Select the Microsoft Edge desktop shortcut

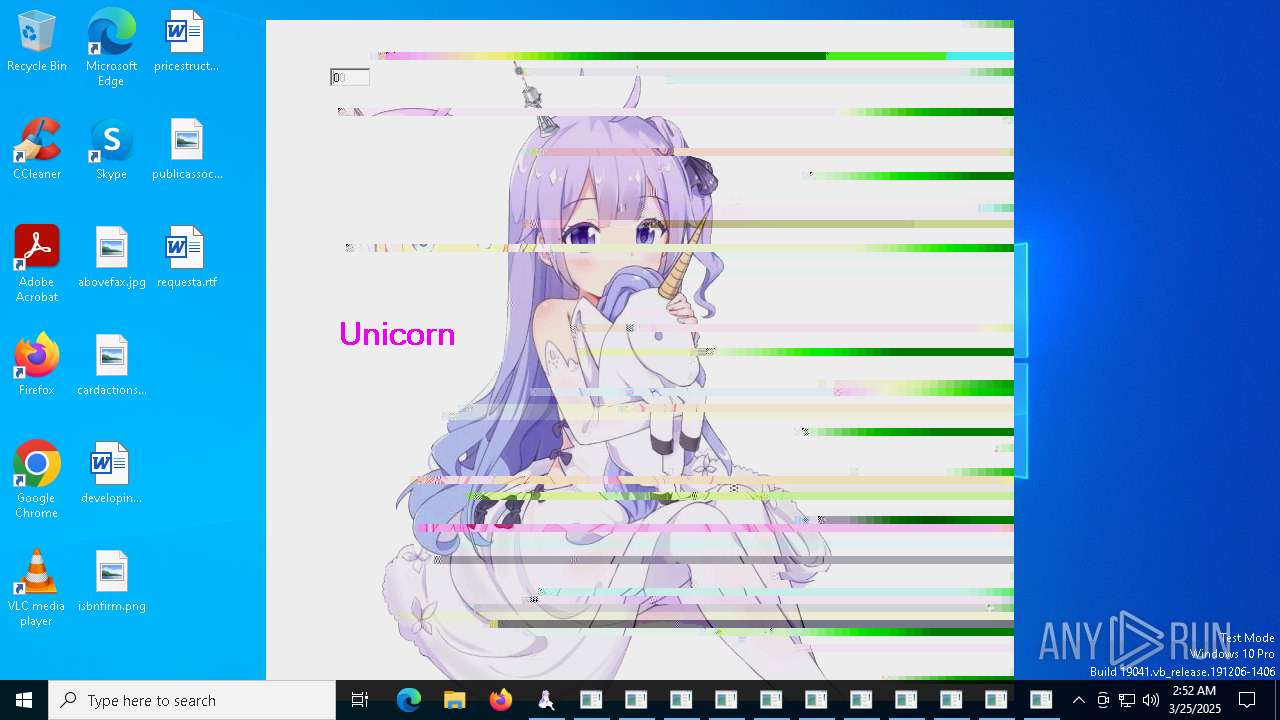click(x=111, y=48)
